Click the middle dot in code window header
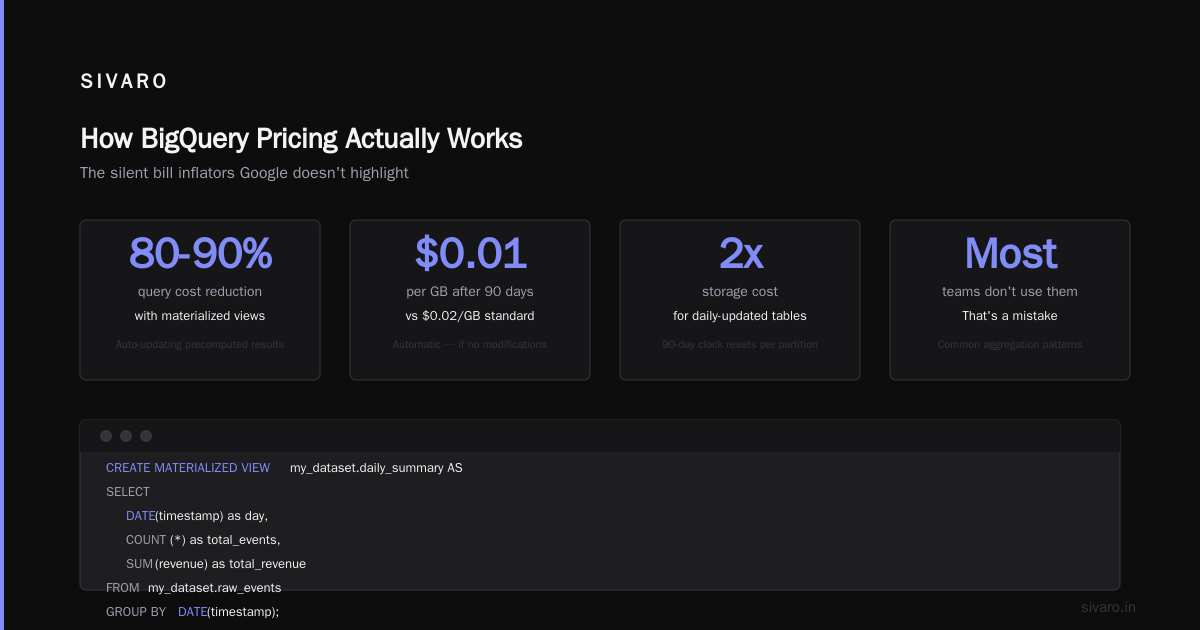This screenshot has width=1200, height=630. 126,436
